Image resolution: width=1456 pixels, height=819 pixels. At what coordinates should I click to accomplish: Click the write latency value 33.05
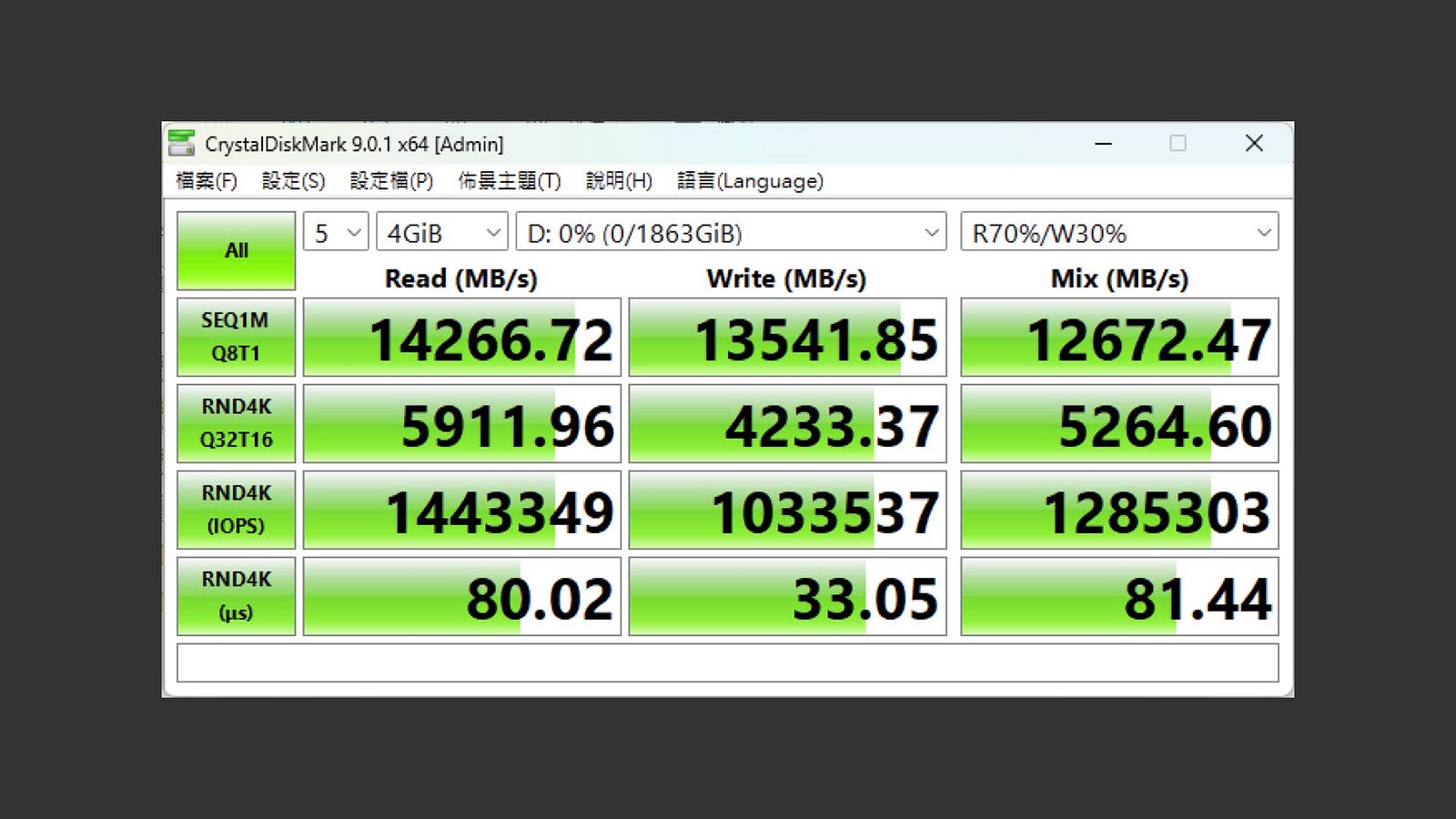click(x=788, y=597)
